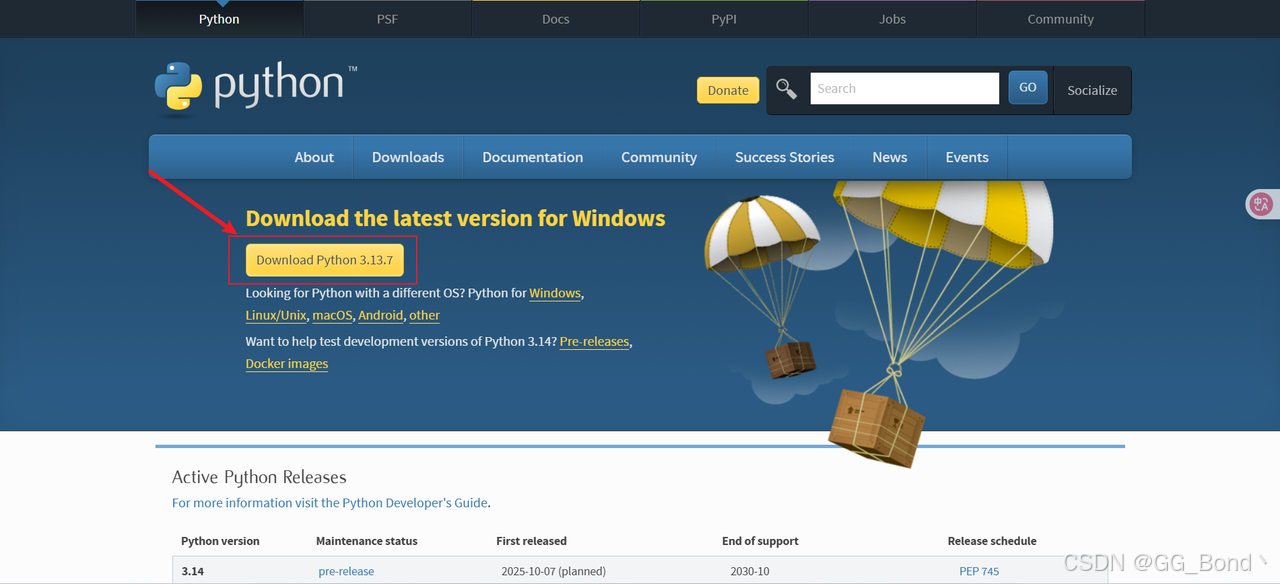Click the 3.14 version cell
1280x584 pixels.
(191, 572)
